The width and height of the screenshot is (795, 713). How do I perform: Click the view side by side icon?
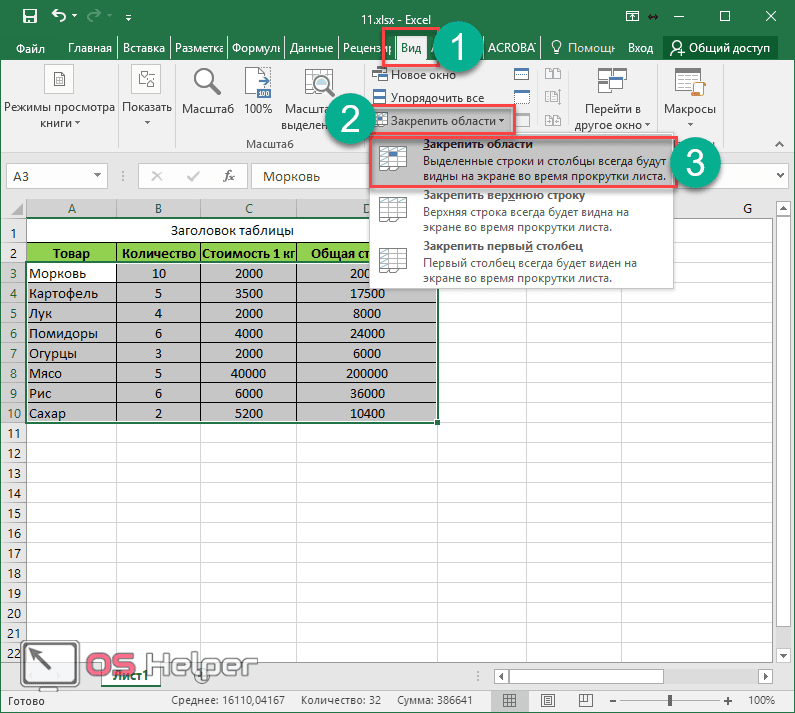click(553, 75)
